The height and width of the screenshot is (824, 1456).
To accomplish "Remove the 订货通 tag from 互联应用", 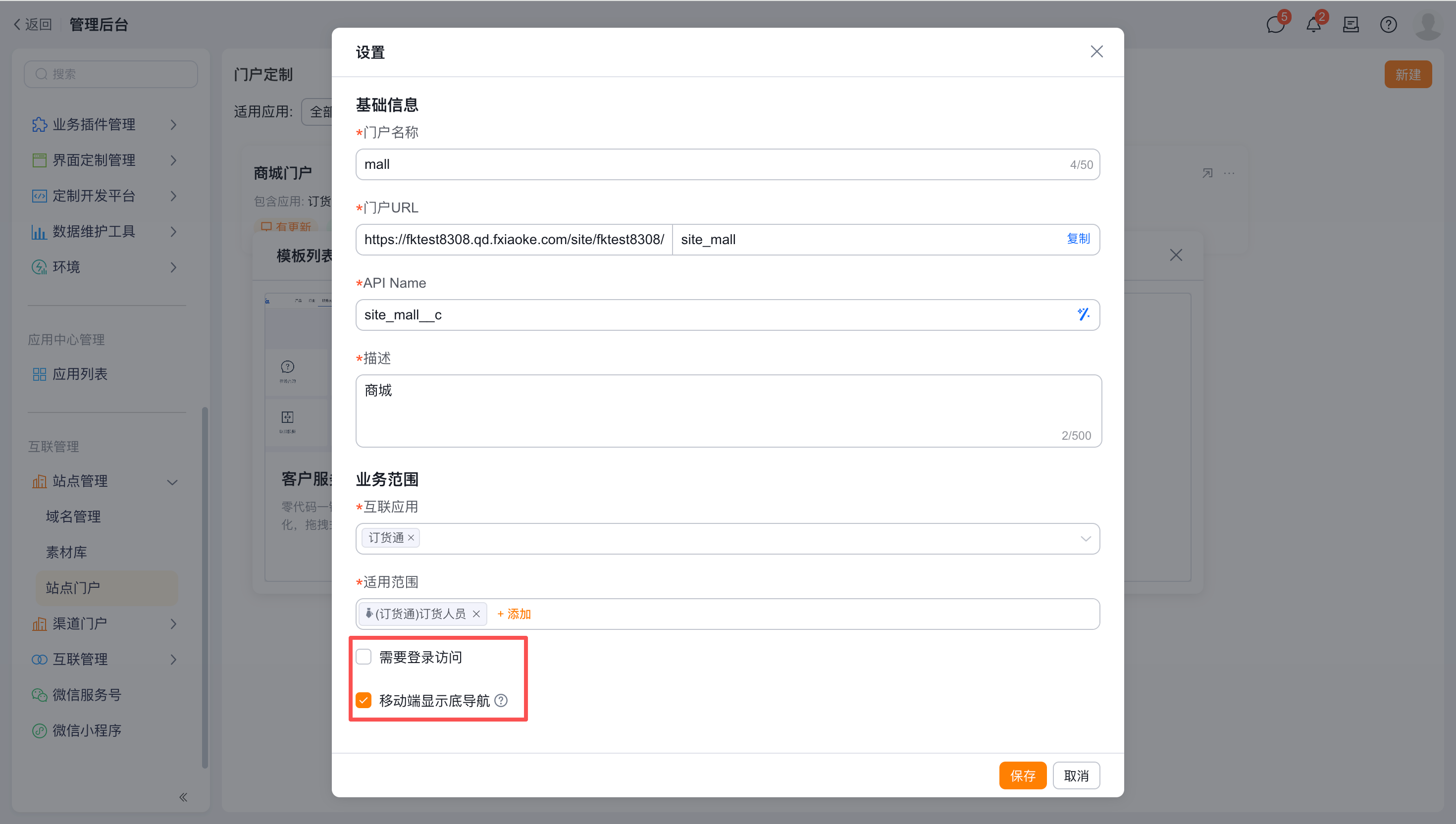I will 412,538.
